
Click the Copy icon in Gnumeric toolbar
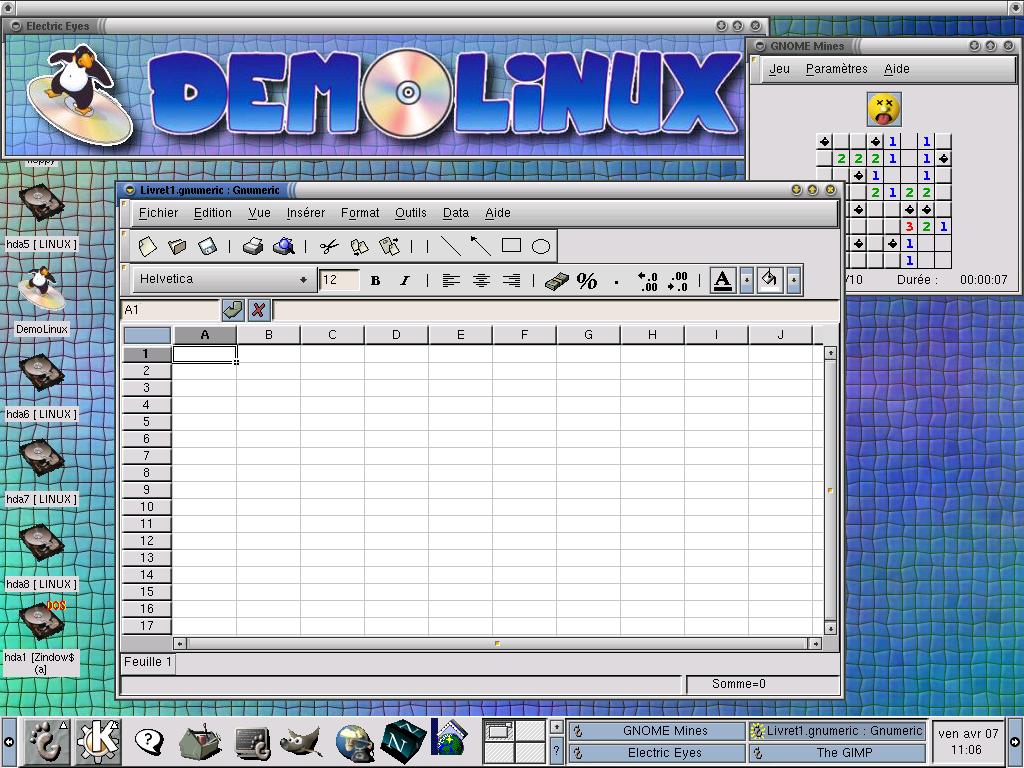359,246
